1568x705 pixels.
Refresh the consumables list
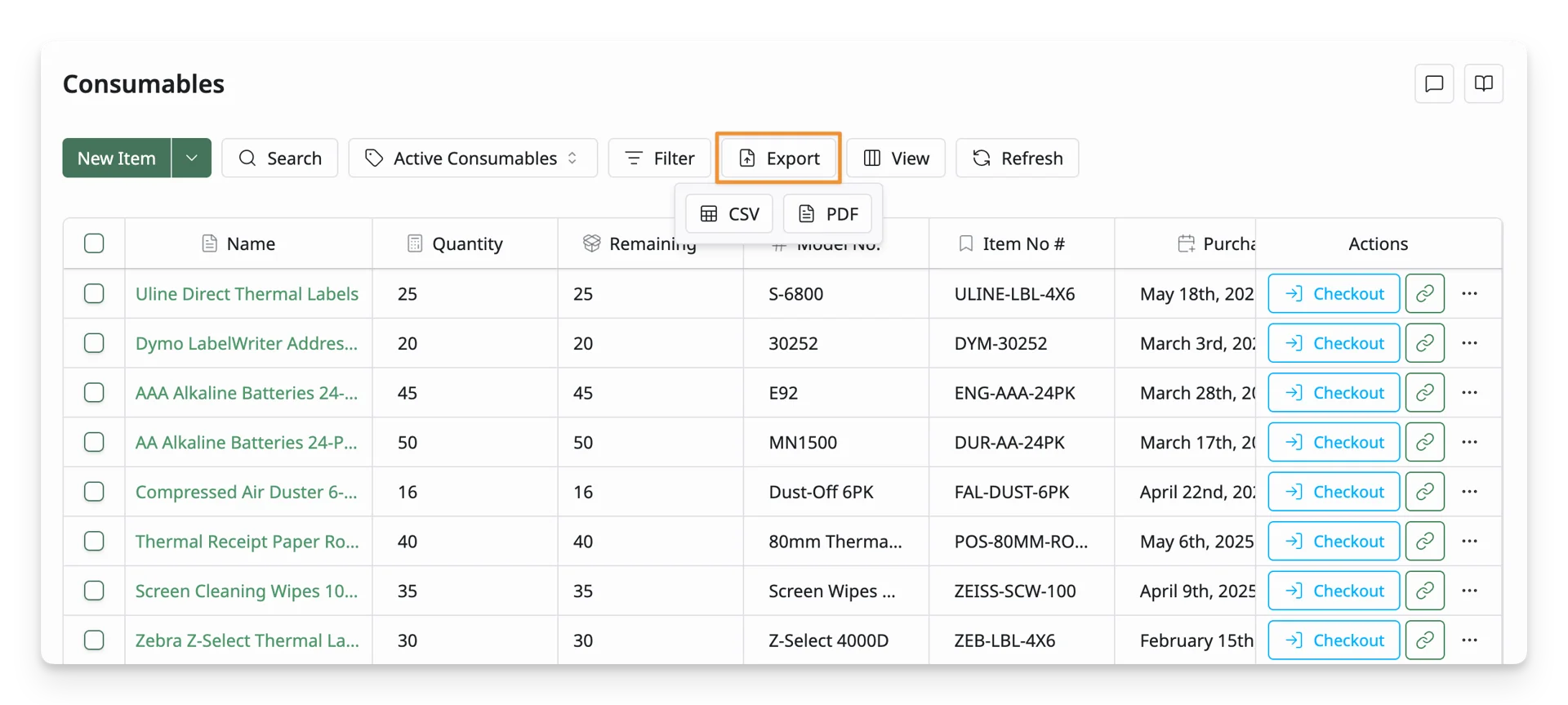click(x=1018, y=158)
